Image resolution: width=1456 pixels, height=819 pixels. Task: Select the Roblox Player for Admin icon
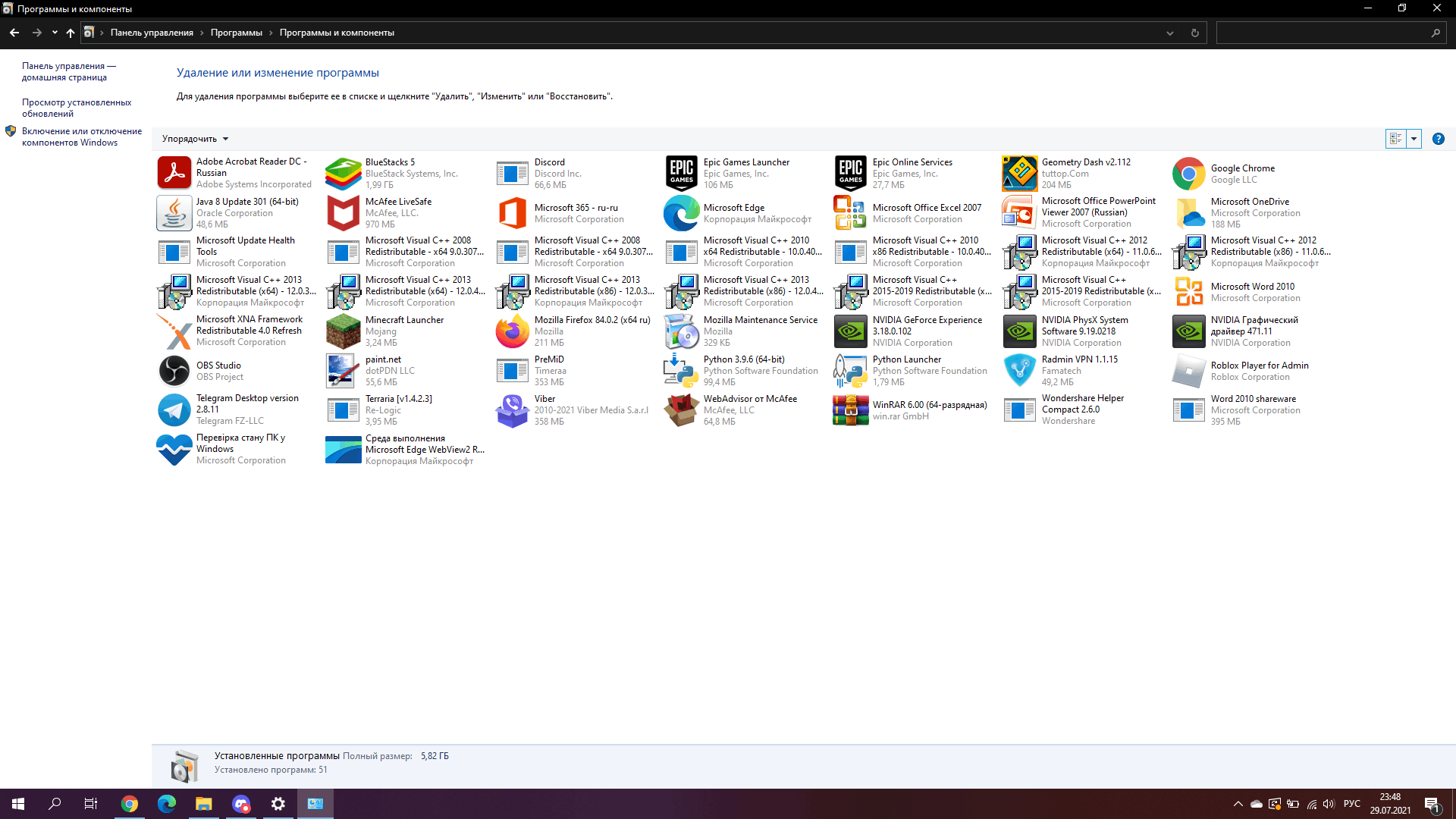tap(1188, 371)
